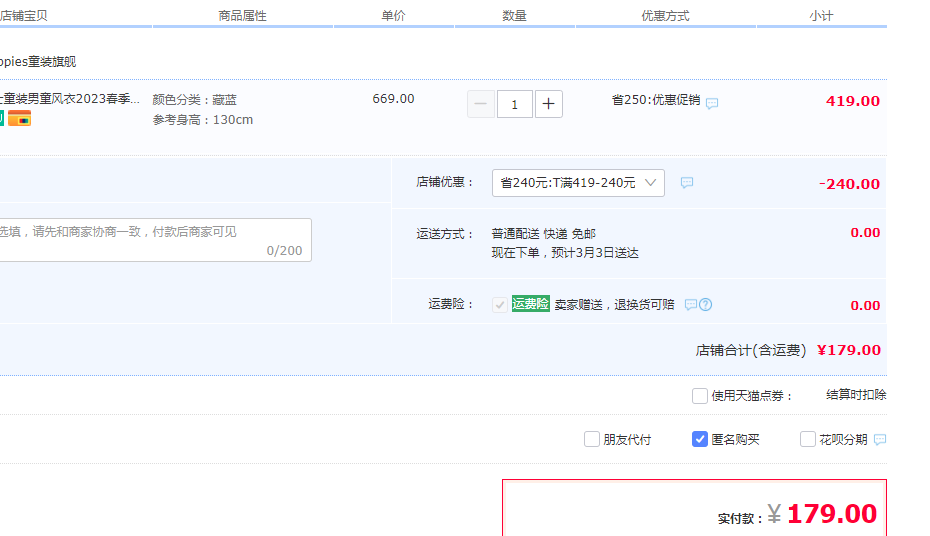Click the 单价 column header
Viewport: 930px width, 536px height.
pos(393,16)
